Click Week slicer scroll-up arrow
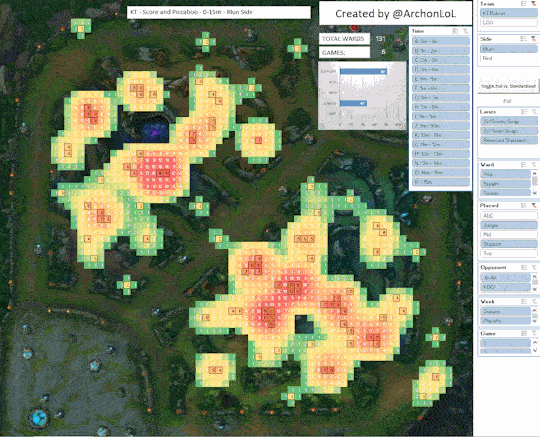The width and height of the screenshot is (540, 437). click(x=534, y=310)
